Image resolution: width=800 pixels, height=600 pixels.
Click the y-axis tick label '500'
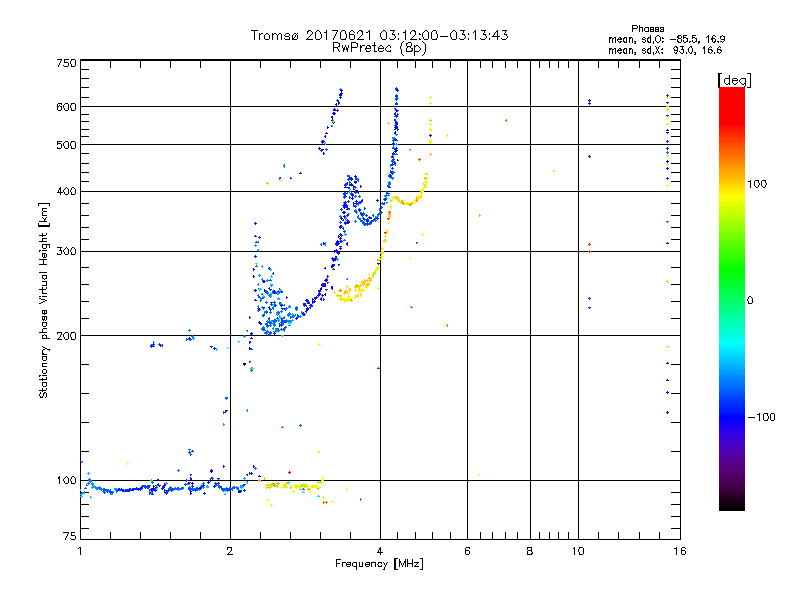(66, 145)
